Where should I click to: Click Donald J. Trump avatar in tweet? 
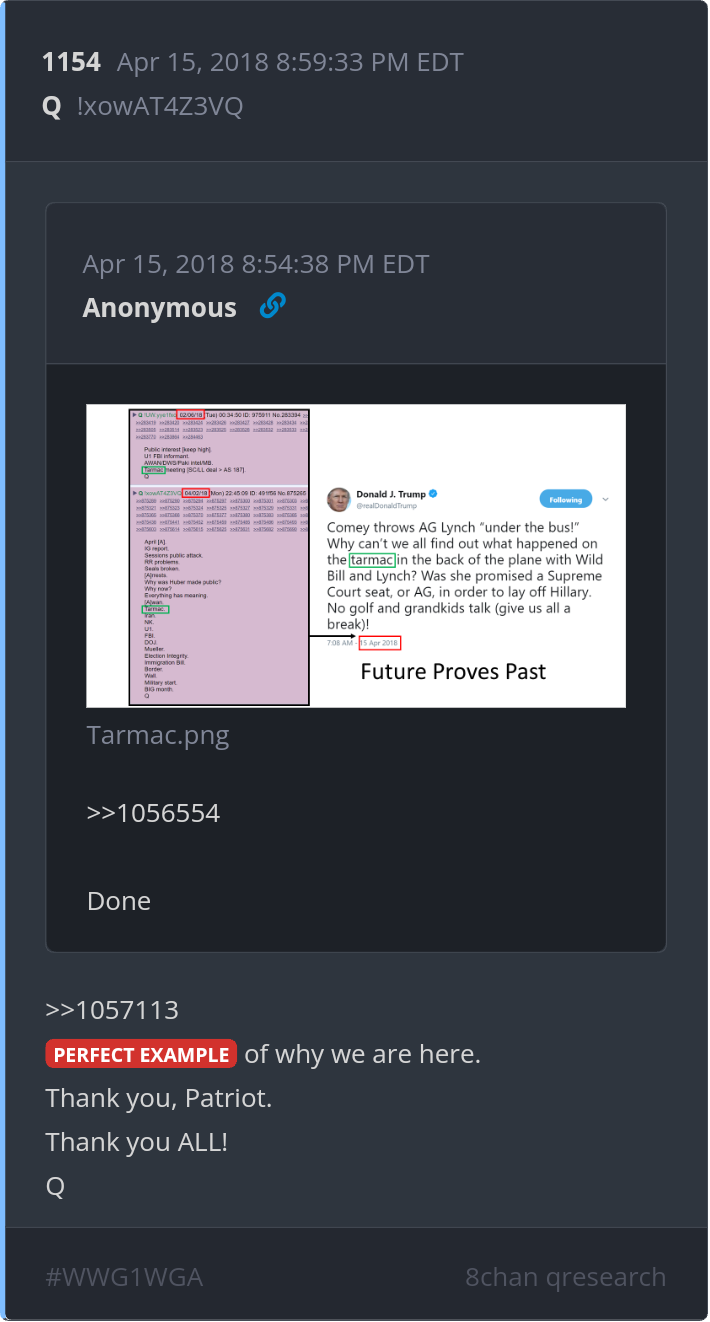pyautogui.click(x=339, y=499)
